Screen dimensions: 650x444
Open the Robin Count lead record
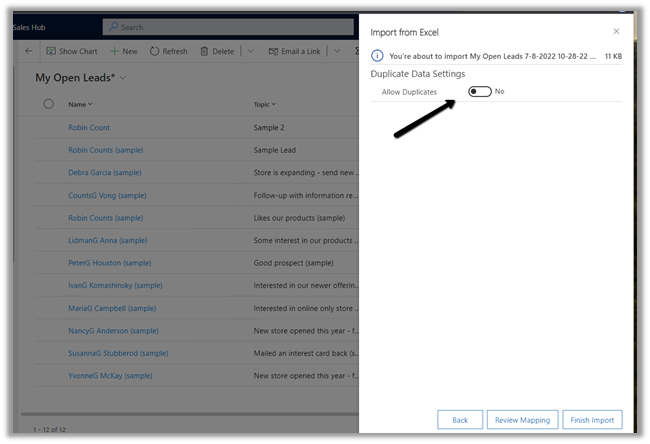tap(89, 128)
